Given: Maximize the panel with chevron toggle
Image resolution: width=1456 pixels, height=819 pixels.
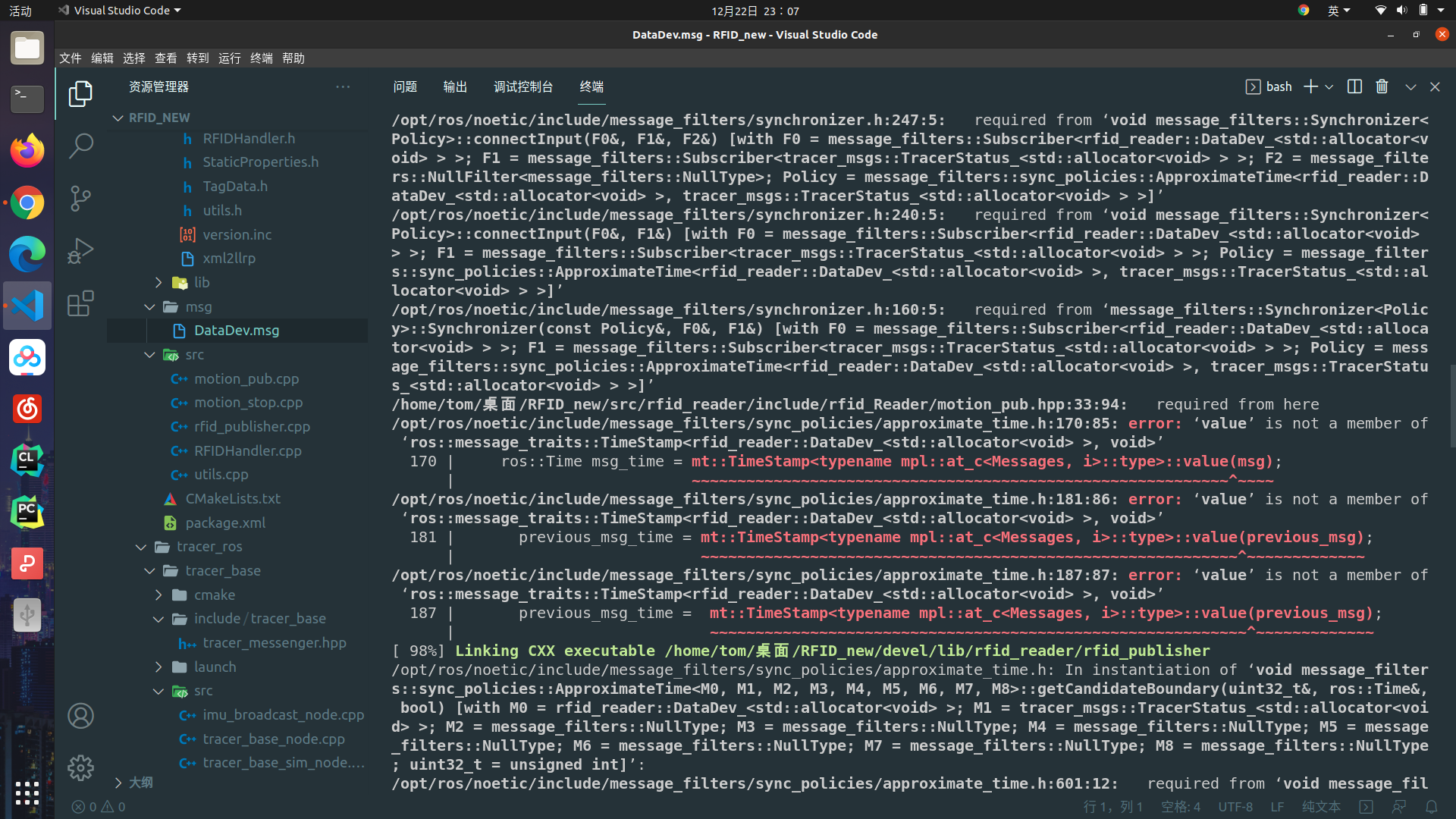Looking at the screenshot, I should click(1410, 87).
